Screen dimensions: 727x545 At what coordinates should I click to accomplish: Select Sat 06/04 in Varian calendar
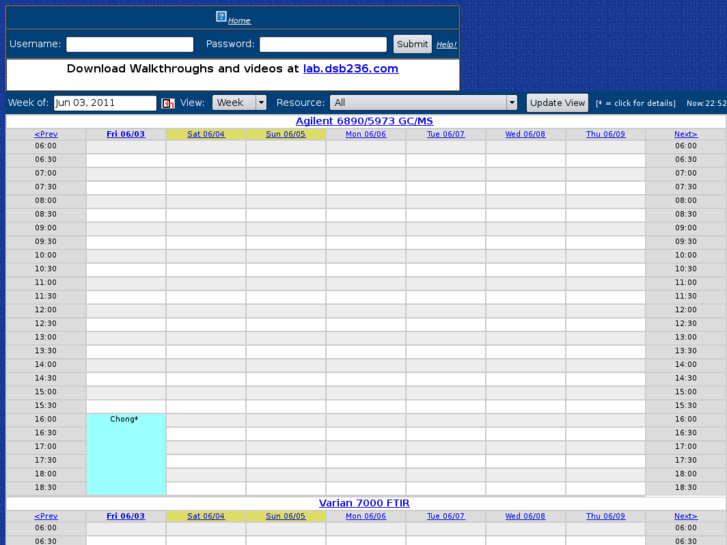pyautogui.click(x=206, y=516)
